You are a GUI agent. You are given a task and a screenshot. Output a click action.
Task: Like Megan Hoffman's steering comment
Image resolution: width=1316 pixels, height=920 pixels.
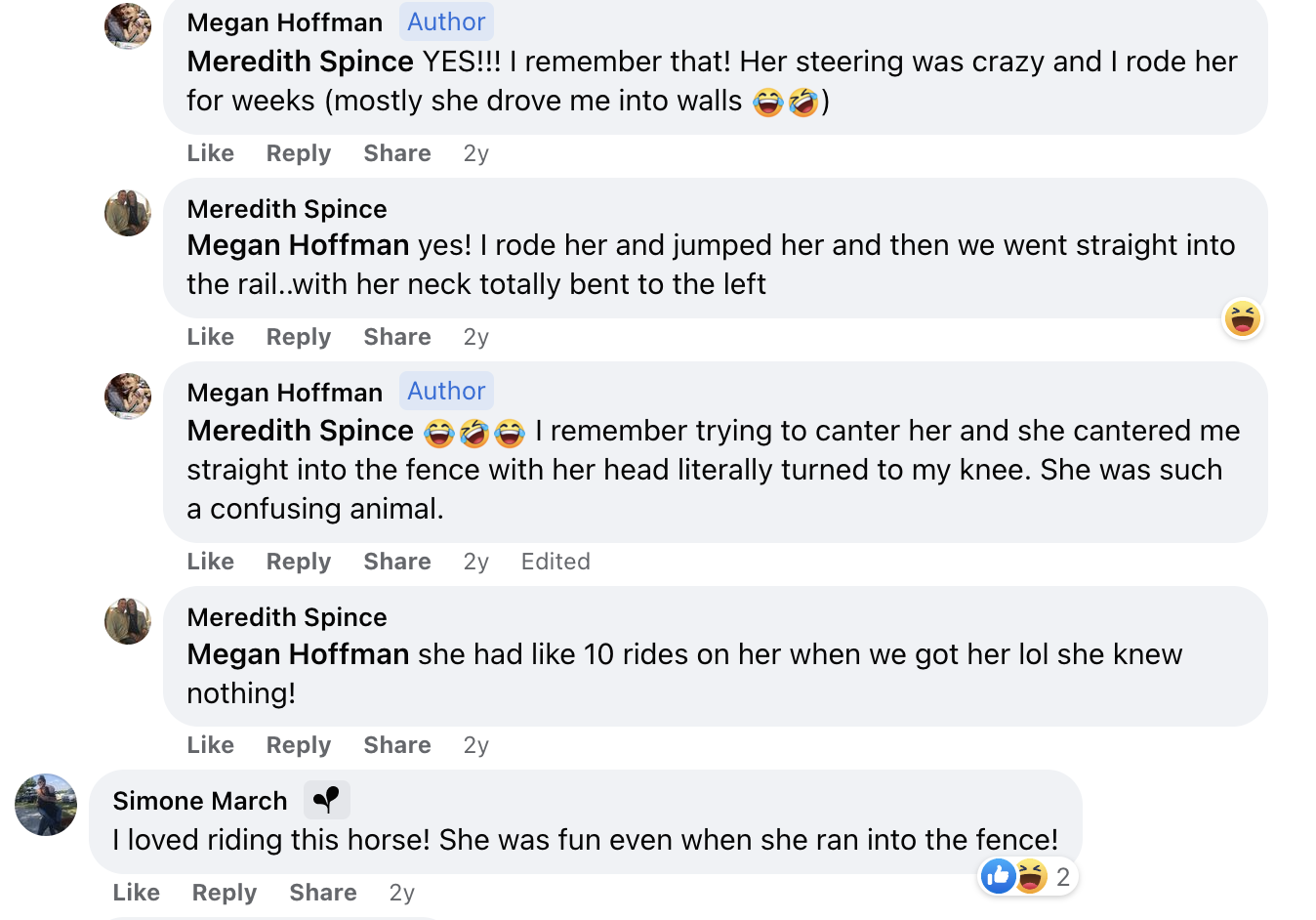211,153
